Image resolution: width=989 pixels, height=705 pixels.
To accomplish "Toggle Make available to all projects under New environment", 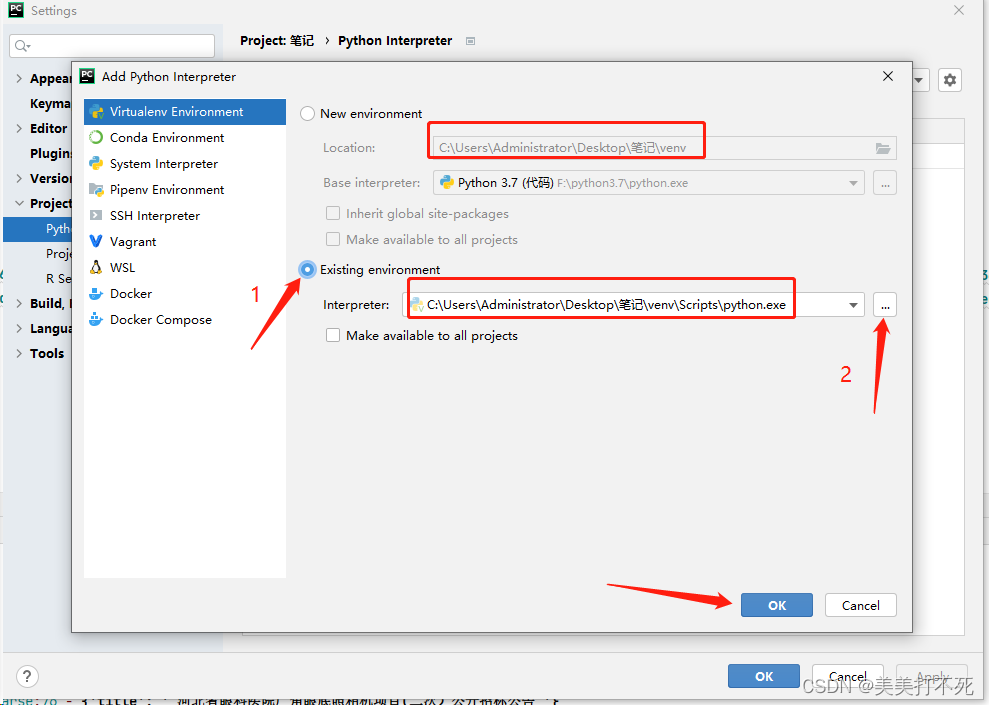I will click(x=333, y=239).
